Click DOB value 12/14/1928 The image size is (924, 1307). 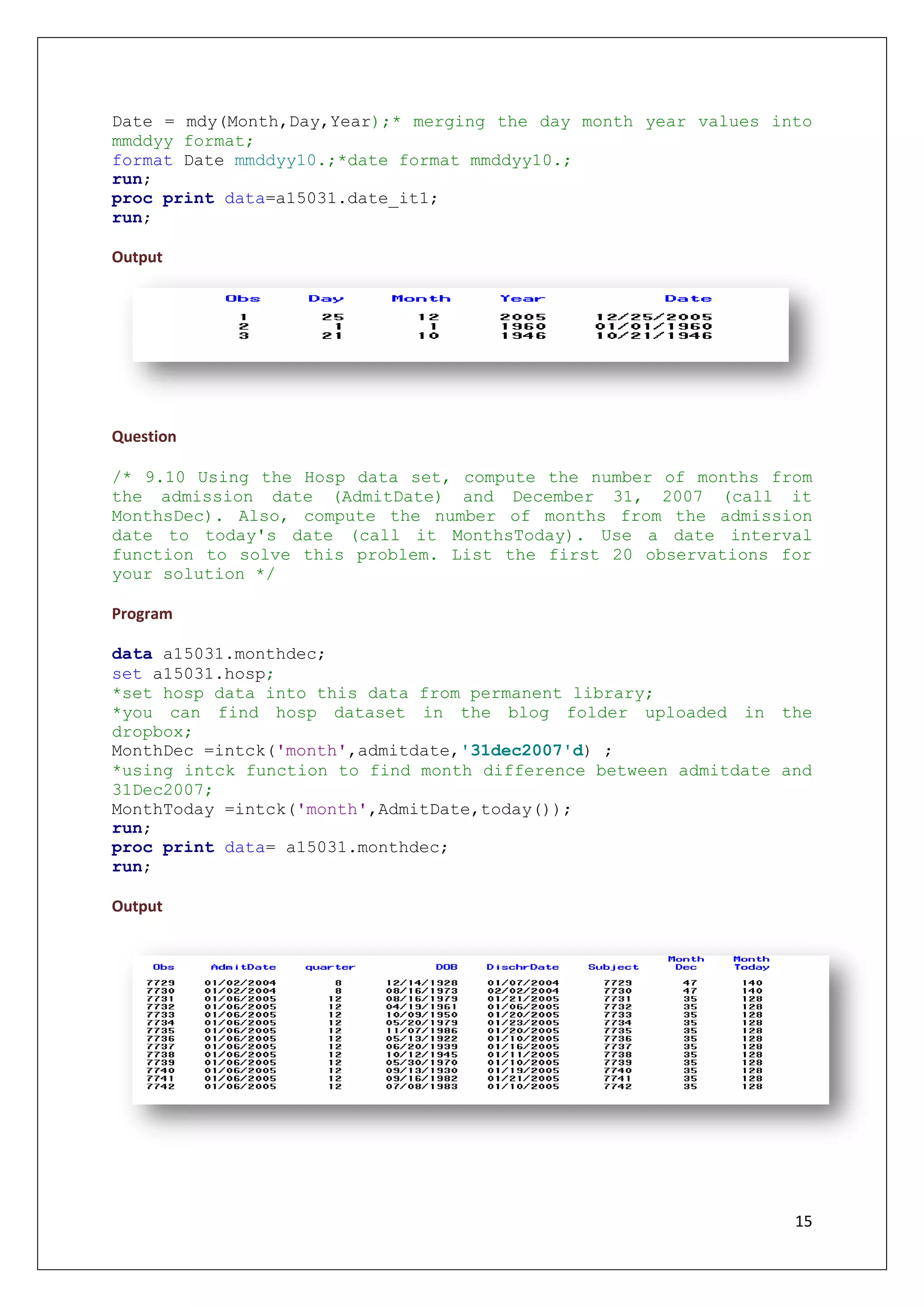point(421,983)
